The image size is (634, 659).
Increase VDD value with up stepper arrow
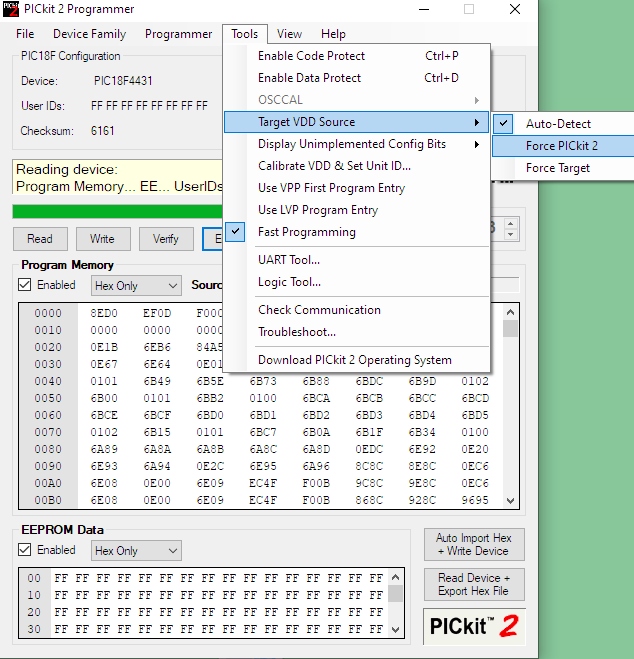tap(510, 224)
